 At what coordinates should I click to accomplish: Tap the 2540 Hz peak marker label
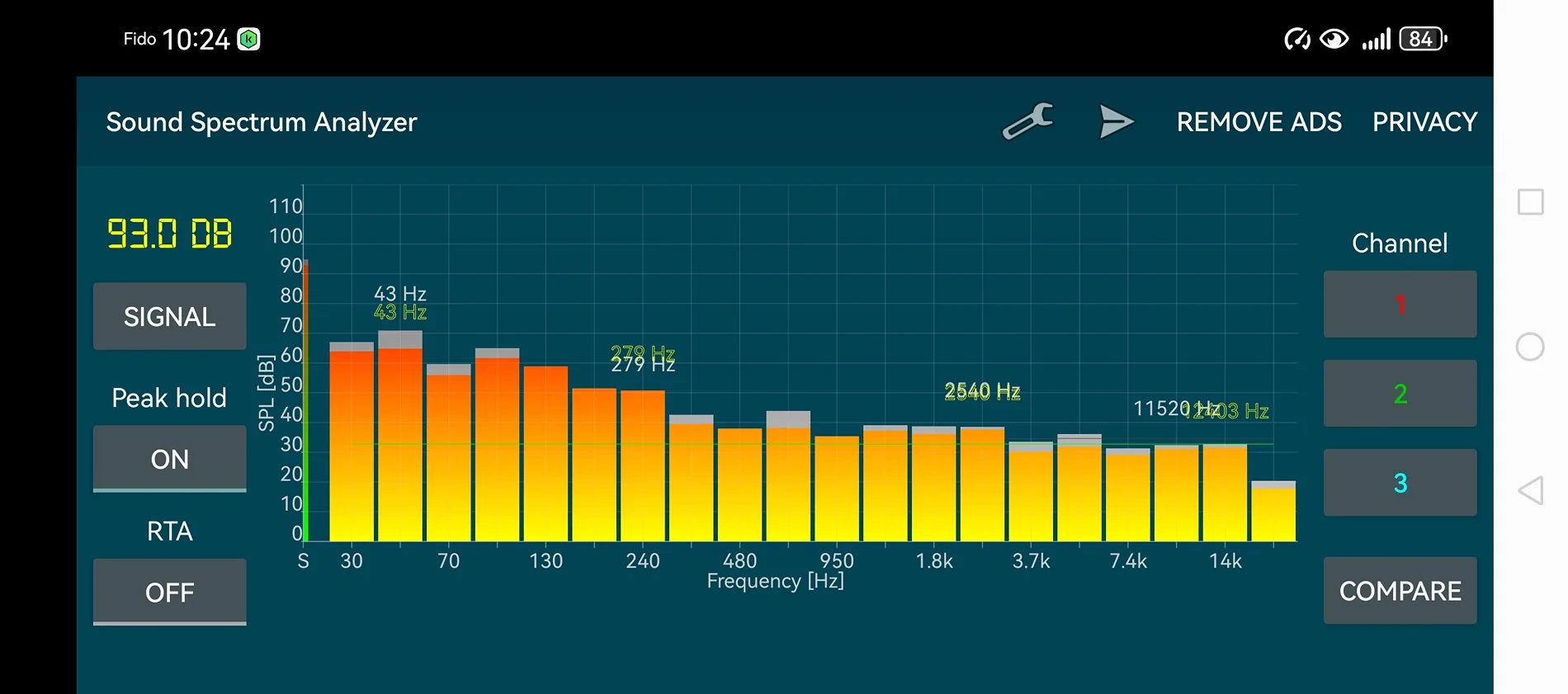tap(982, 391)
